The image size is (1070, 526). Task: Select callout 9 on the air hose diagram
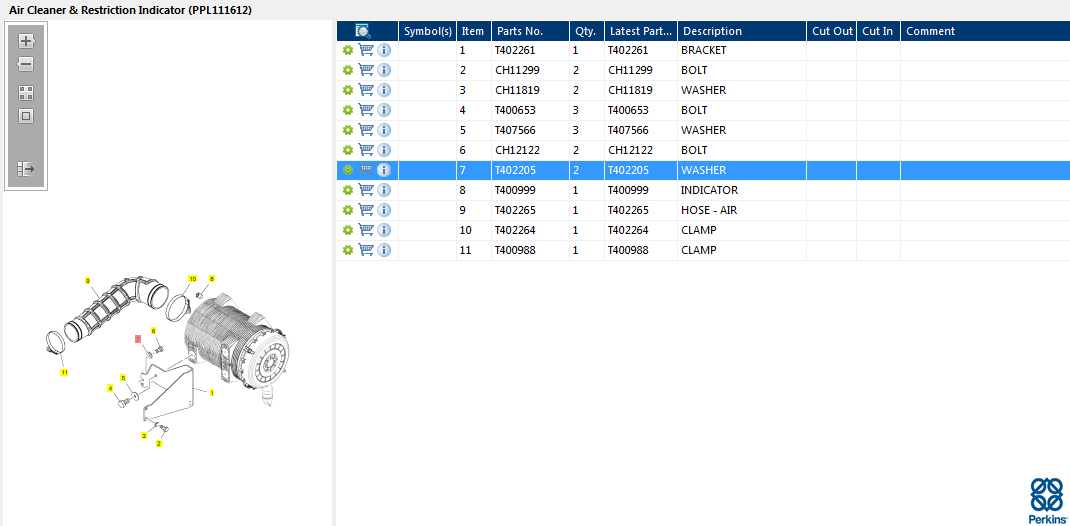[x=87, y=280]
